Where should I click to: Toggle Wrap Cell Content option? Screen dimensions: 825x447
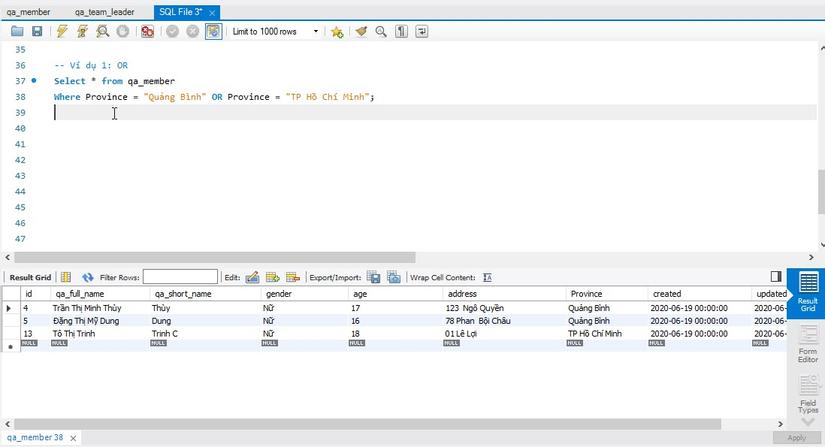pyautogui.click(x=487, y=277)
